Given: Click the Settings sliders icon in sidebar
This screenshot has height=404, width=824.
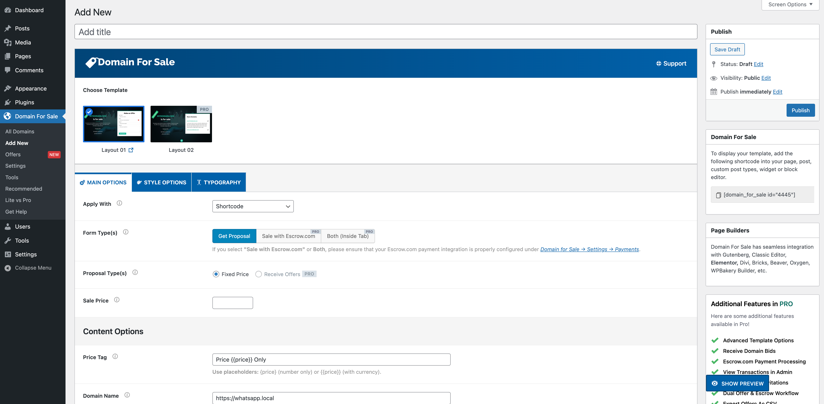Looking at the screenshot, I should (7, 254).
